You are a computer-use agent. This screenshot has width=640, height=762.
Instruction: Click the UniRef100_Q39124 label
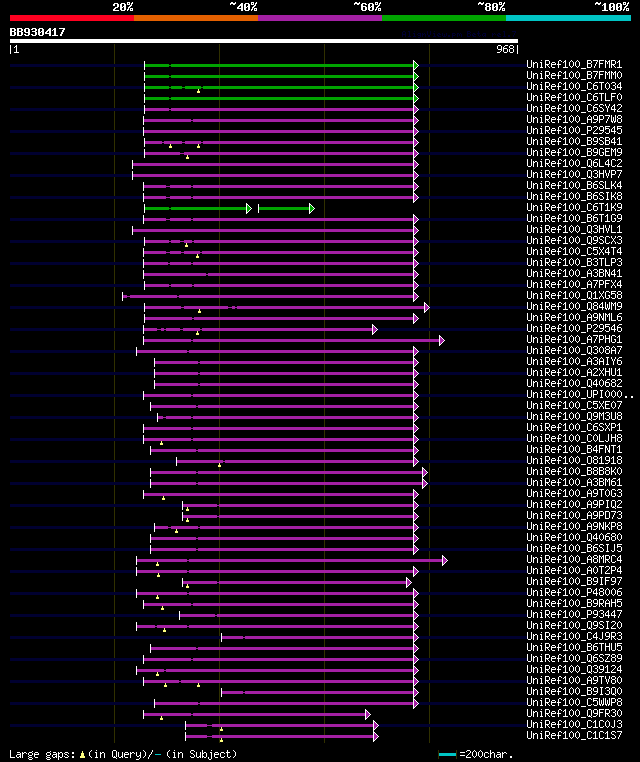point(574,670)
